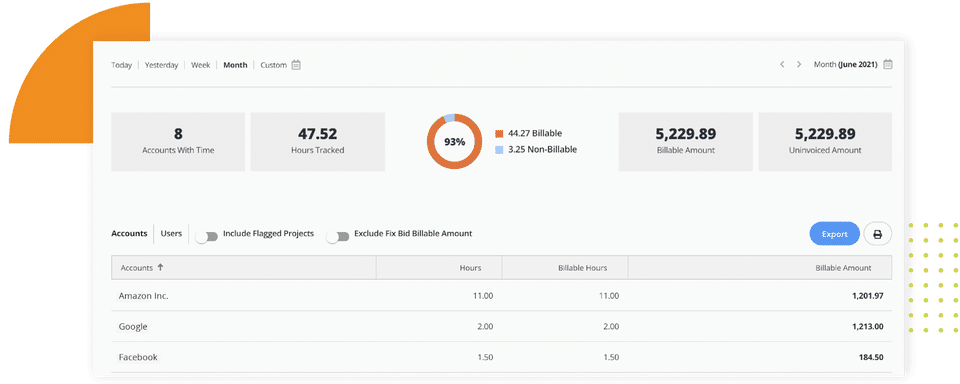
Task: Select the Yesterday time range
Action: [x=162, y=65]
